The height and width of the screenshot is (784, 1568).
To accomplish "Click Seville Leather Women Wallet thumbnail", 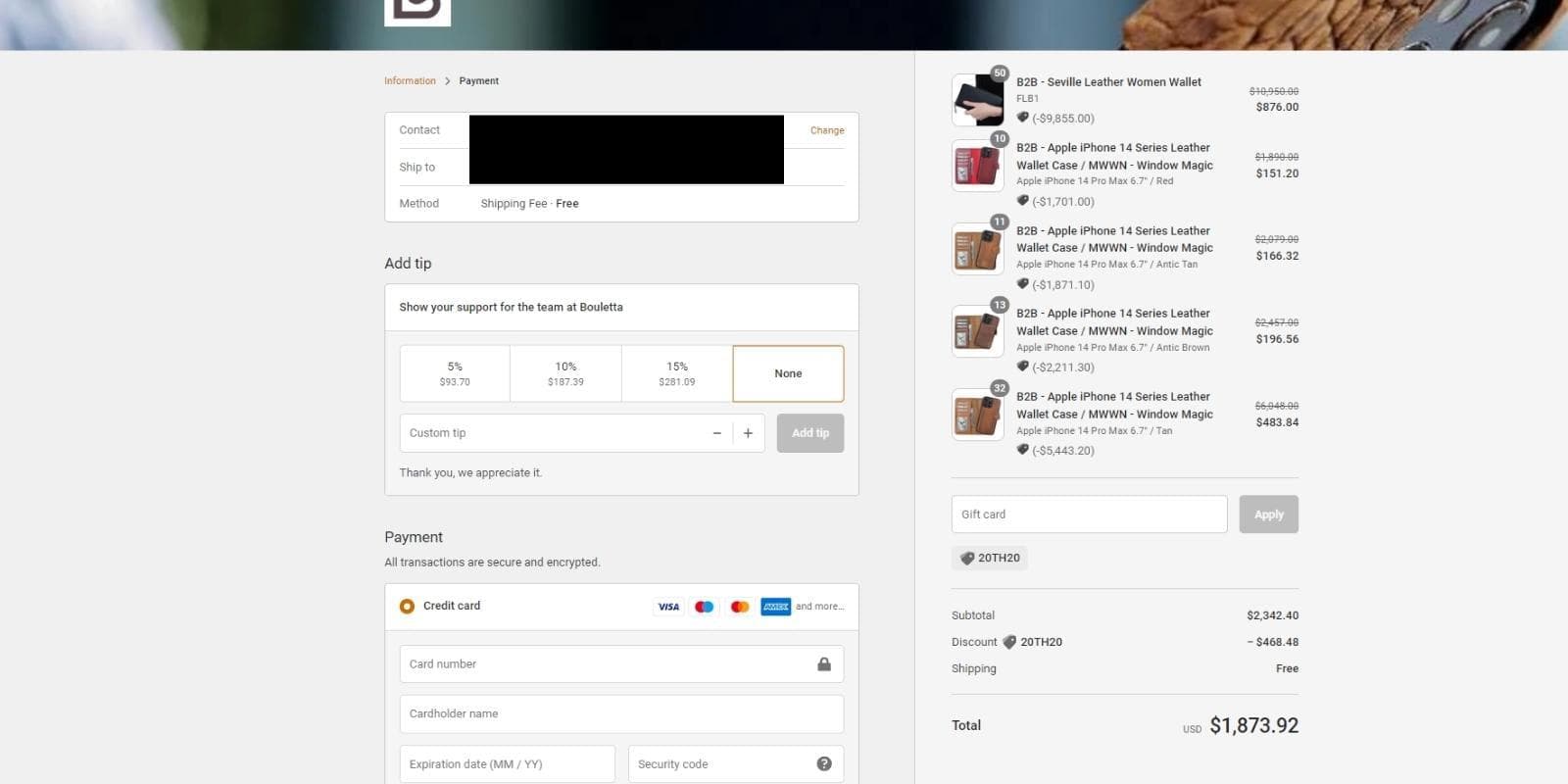I will pyautogui.click(x=978, y=100).
